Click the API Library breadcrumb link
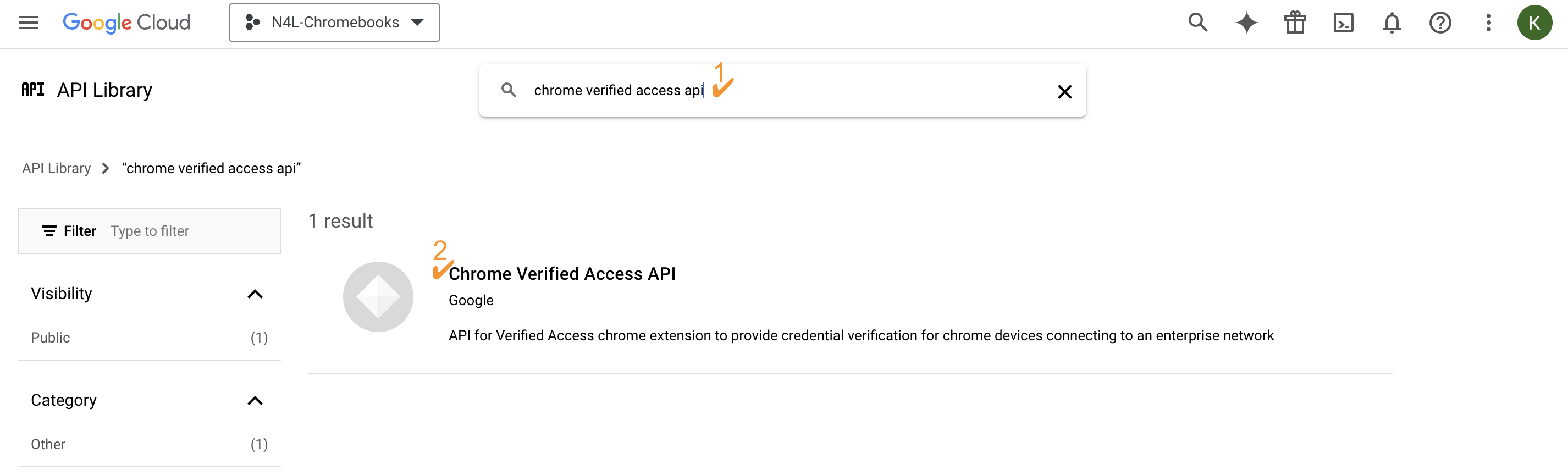The image size is (1568, 475). click(x=56, y=168)
